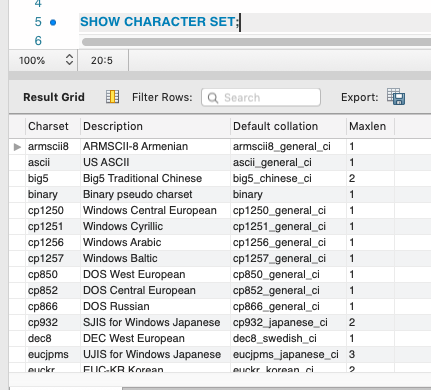Select the ascii charset cell
This screenshot has width=431, height=390.
[53, 162]
